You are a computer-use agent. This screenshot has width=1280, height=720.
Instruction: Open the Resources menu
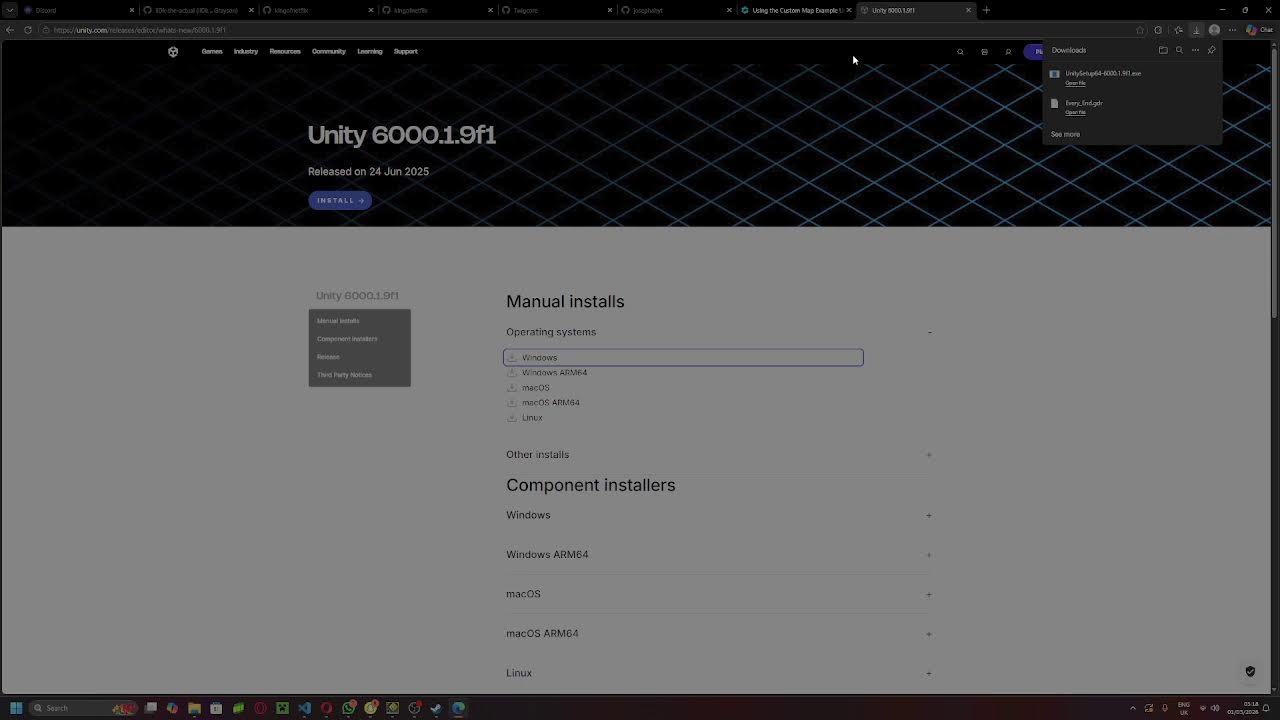click(285, 51)
